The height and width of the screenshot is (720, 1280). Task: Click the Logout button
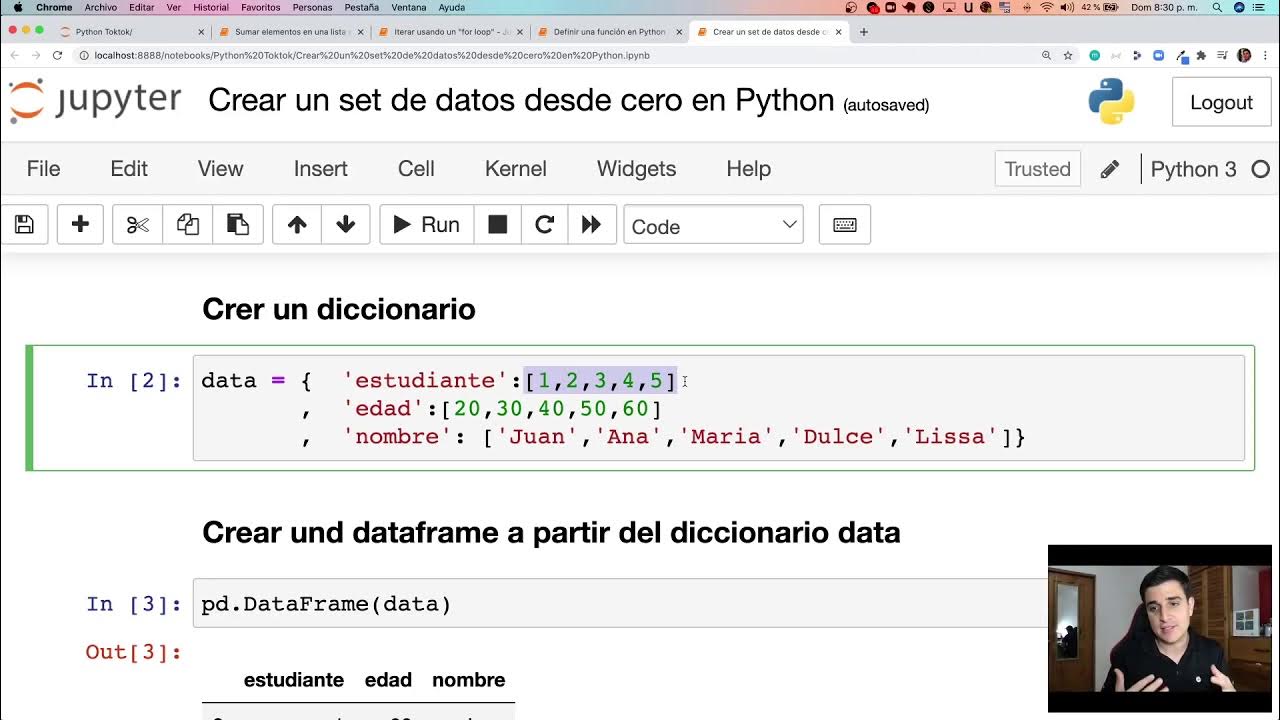click(1221, 102)
